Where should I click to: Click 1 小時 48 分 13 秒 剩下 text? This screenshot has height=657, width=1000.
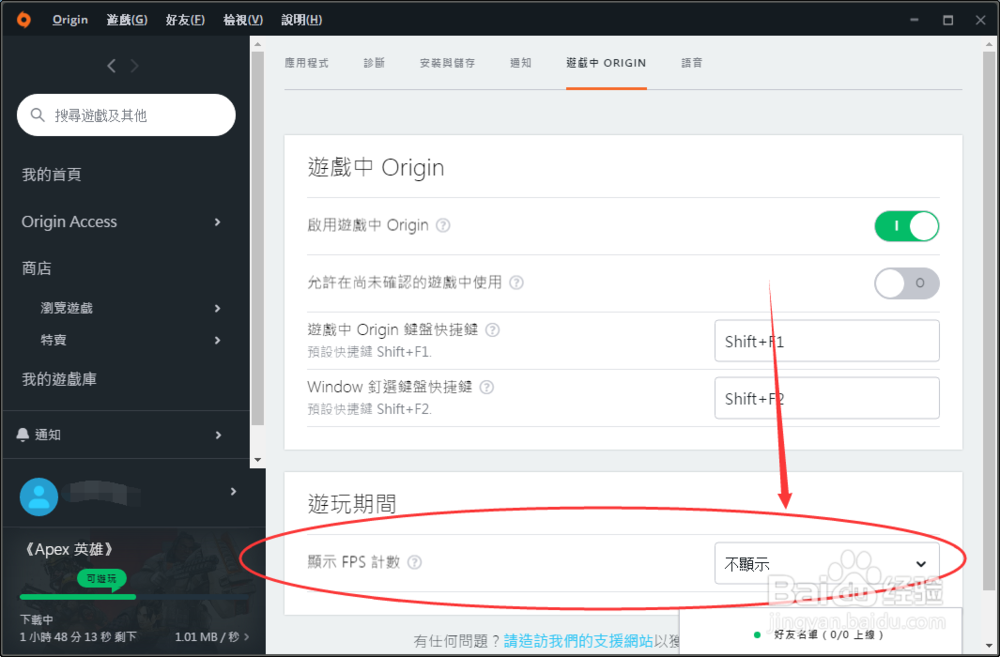pyautogui.click(x=78, y=637)
